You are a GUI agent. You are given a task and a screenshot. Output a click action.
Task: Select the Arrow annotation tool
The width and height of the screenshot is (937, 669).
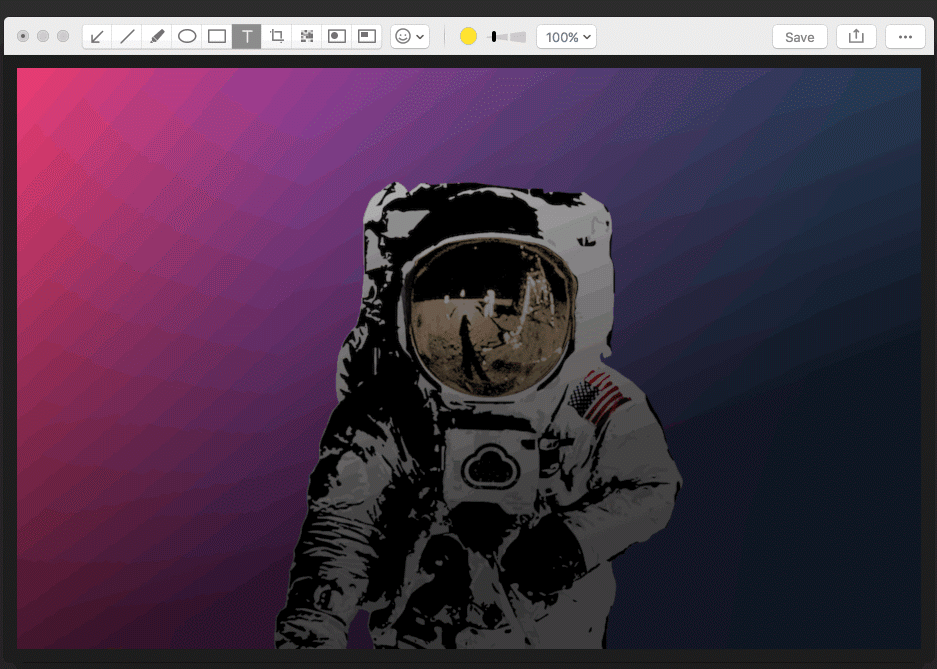[x=97, y=37]
